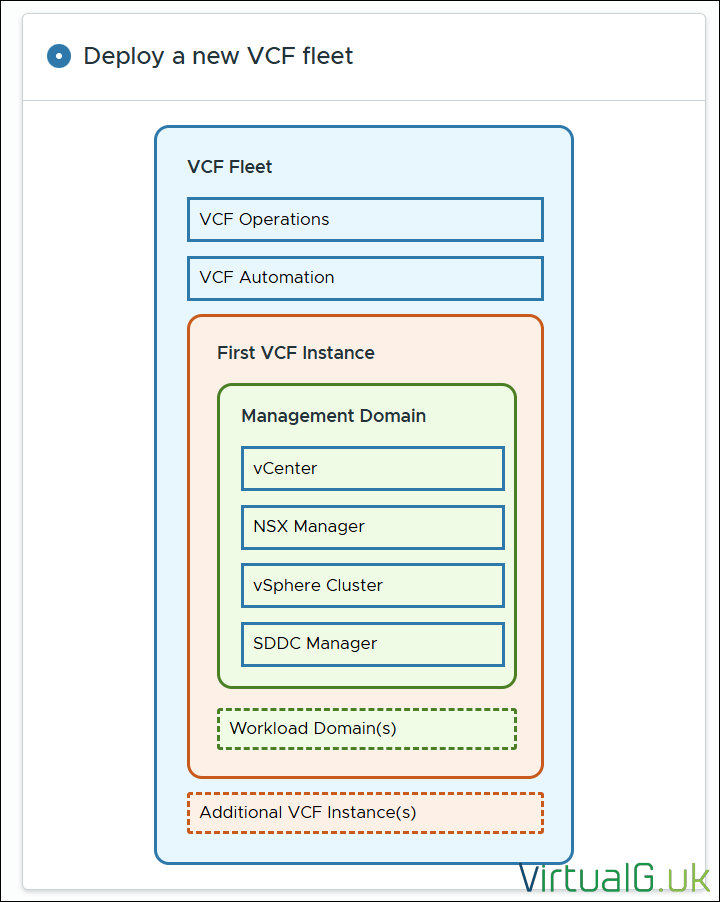
Task: Select the SDDC Manager component box
Action: point(372,644)
